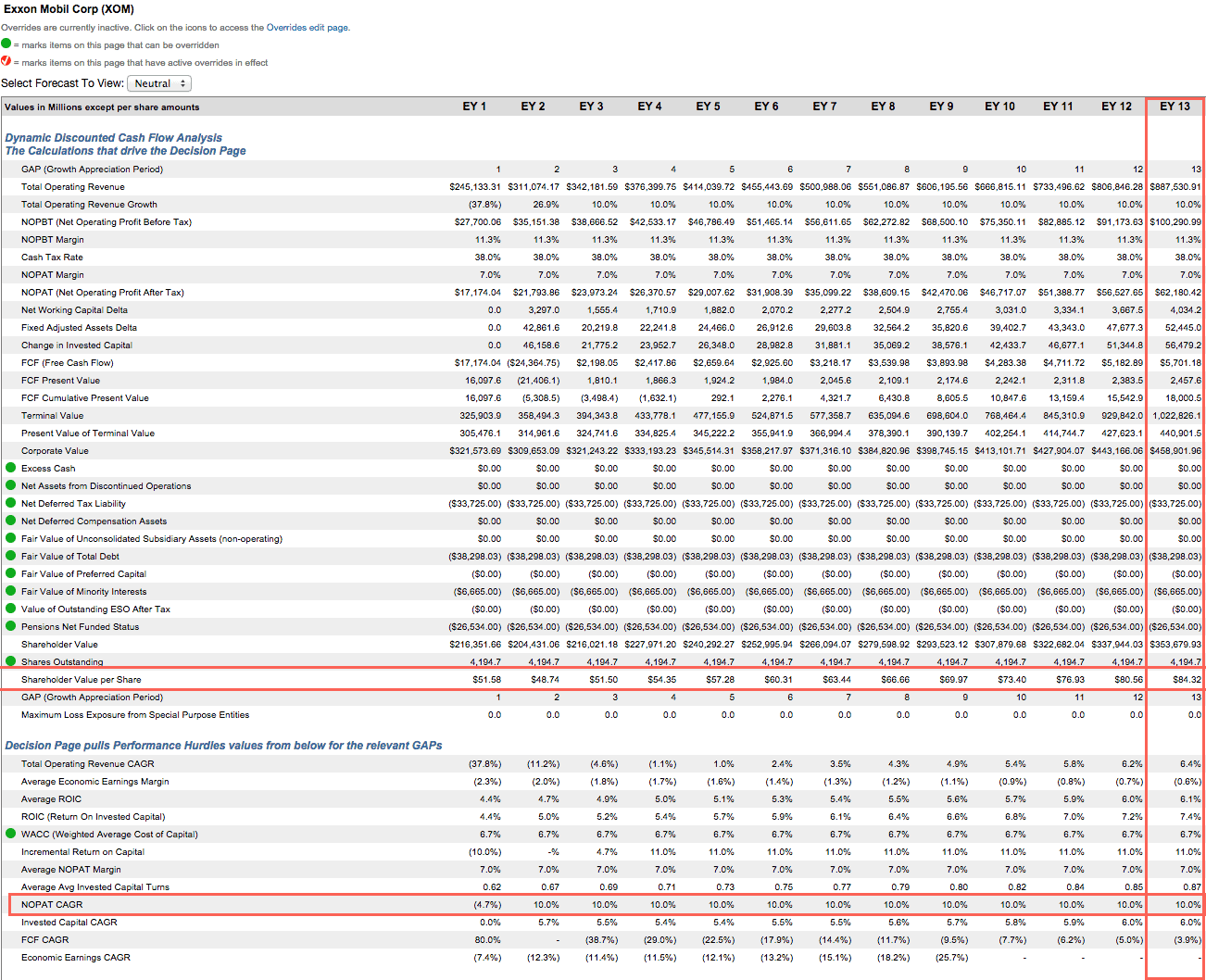Select the Present Value of Terminal Value label
The height and width of the screenshot is (980, 1206).
click(x=88, y=433)
